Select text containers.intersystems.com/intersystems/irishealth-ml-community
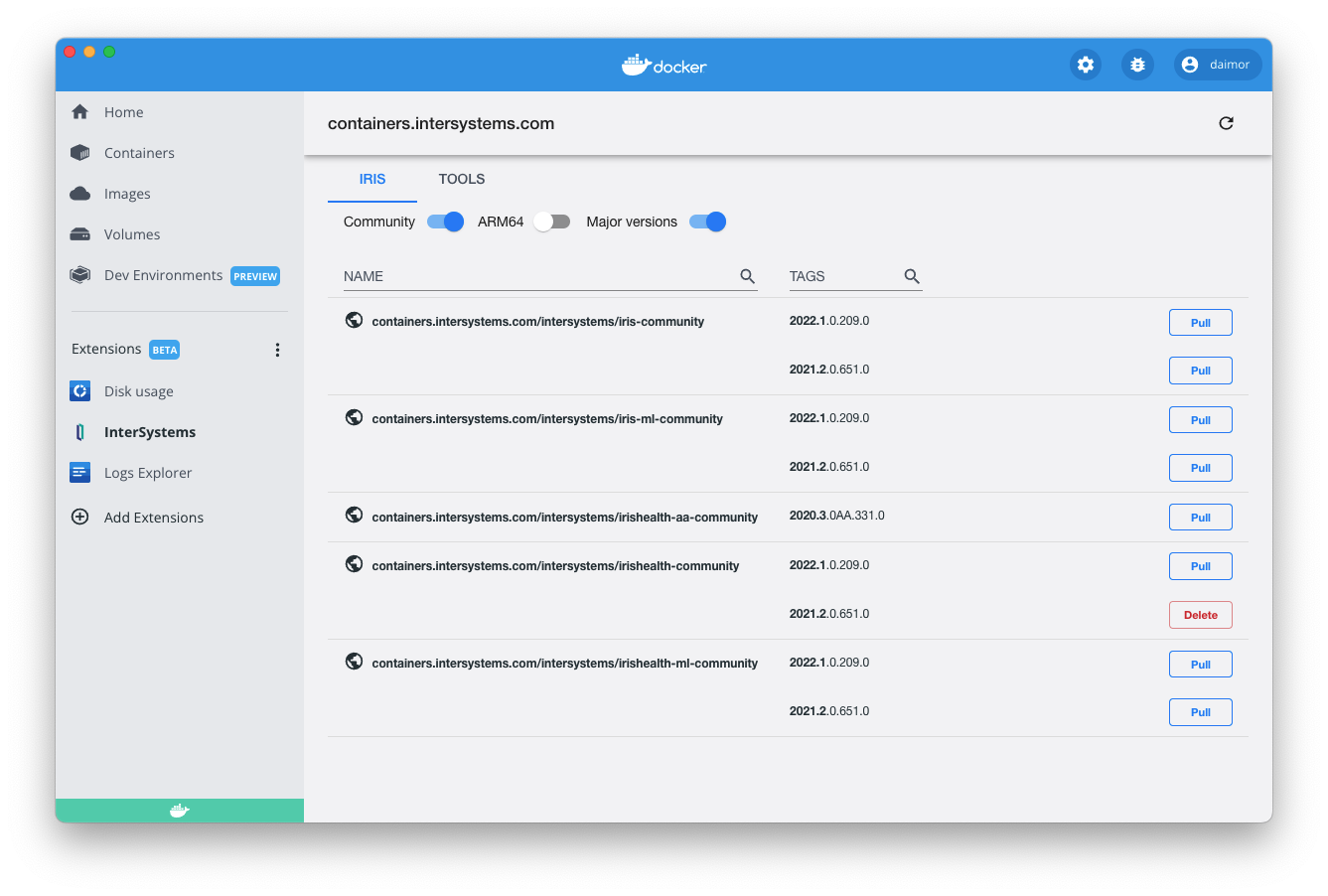This screenshot has width=1328, height=896. tap(564, 664)
